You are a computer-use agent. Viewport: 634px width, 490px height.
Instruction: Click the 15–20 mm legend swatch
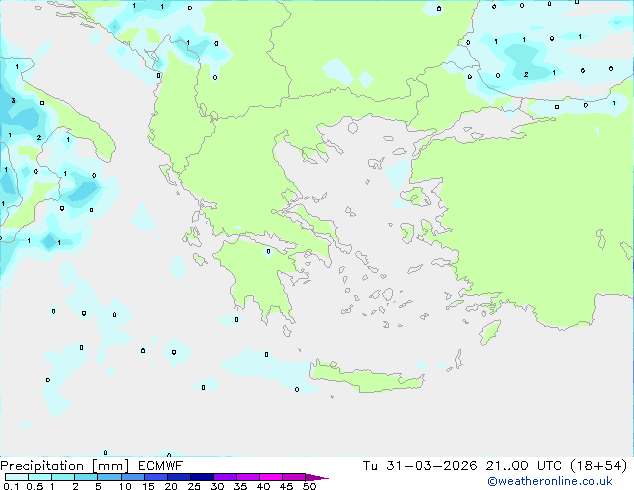click(x=156, y=477)
